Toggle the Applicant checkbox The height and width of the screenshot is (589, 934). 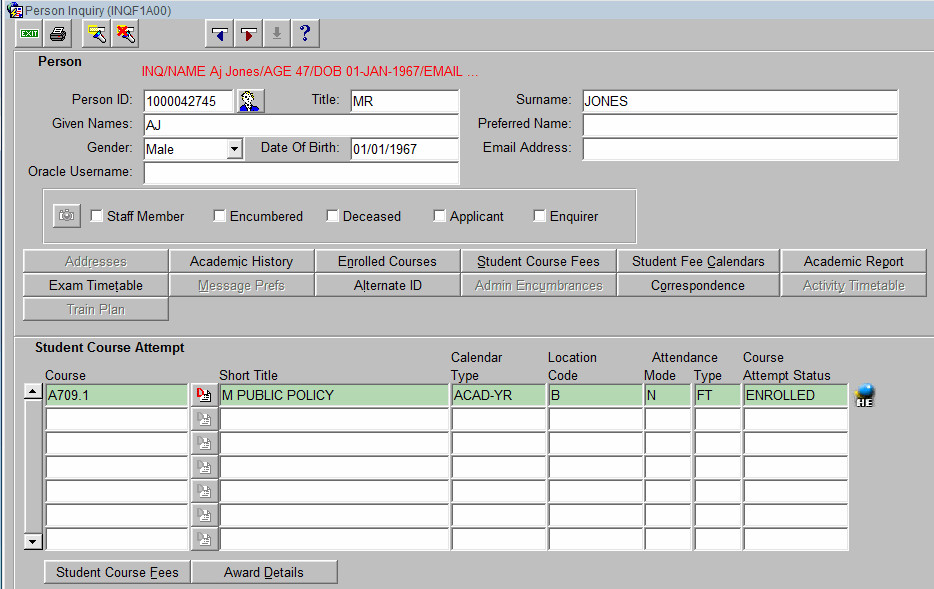point(440,216)
